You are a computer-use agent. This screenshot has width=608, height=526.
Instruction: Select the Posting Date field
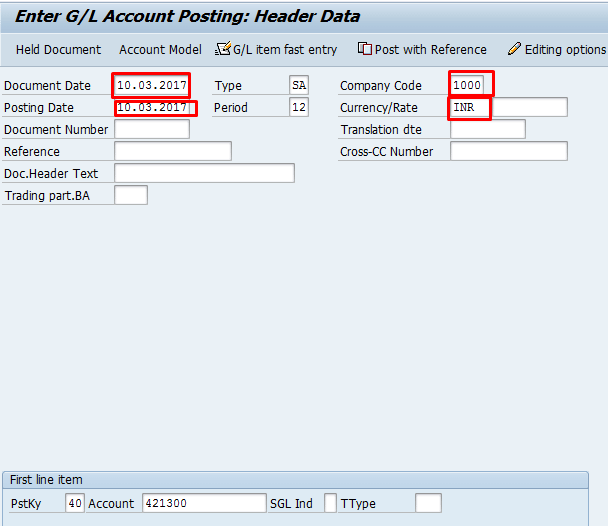tap(152, 107)
